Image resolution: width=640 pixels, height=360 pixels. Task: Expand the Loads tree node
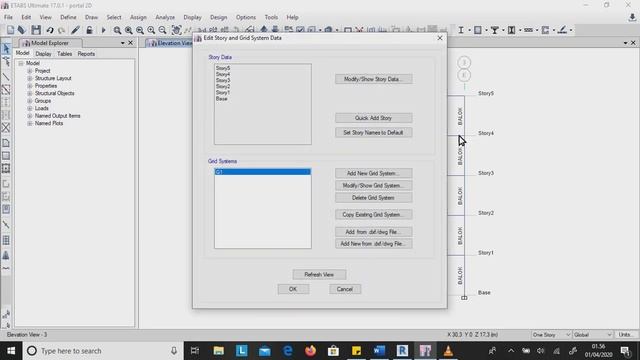[x=29, y=109]
